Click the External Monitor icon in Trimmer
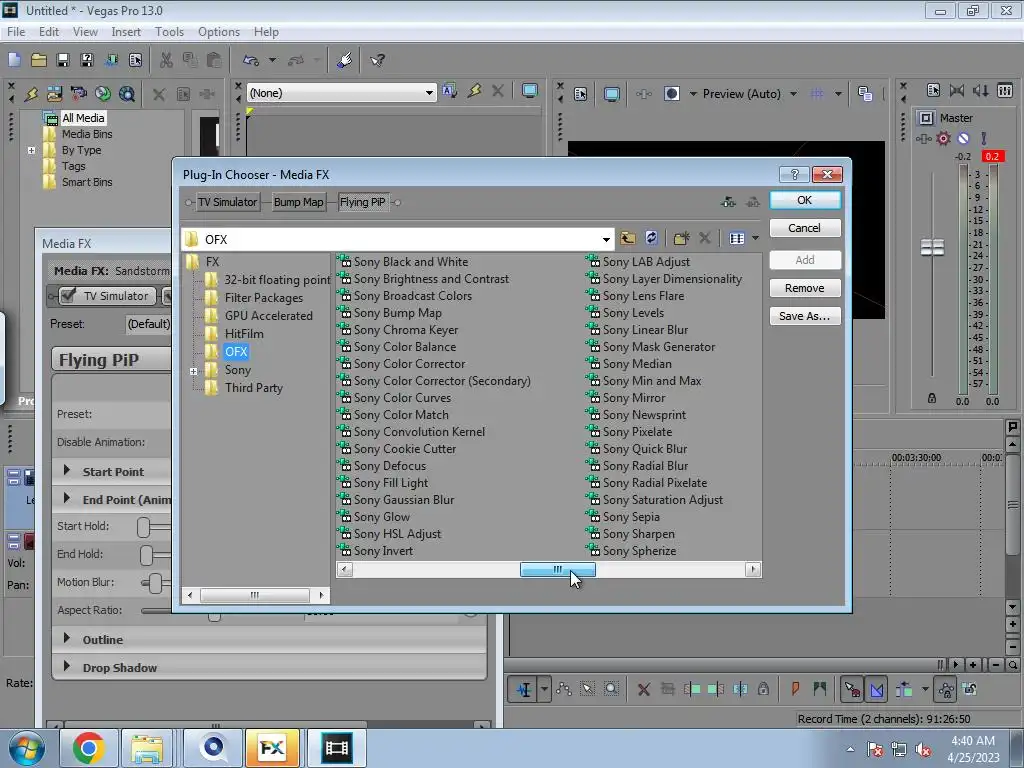The height and width of the screenshot is (768, 1024). click(x=530, y=91)
